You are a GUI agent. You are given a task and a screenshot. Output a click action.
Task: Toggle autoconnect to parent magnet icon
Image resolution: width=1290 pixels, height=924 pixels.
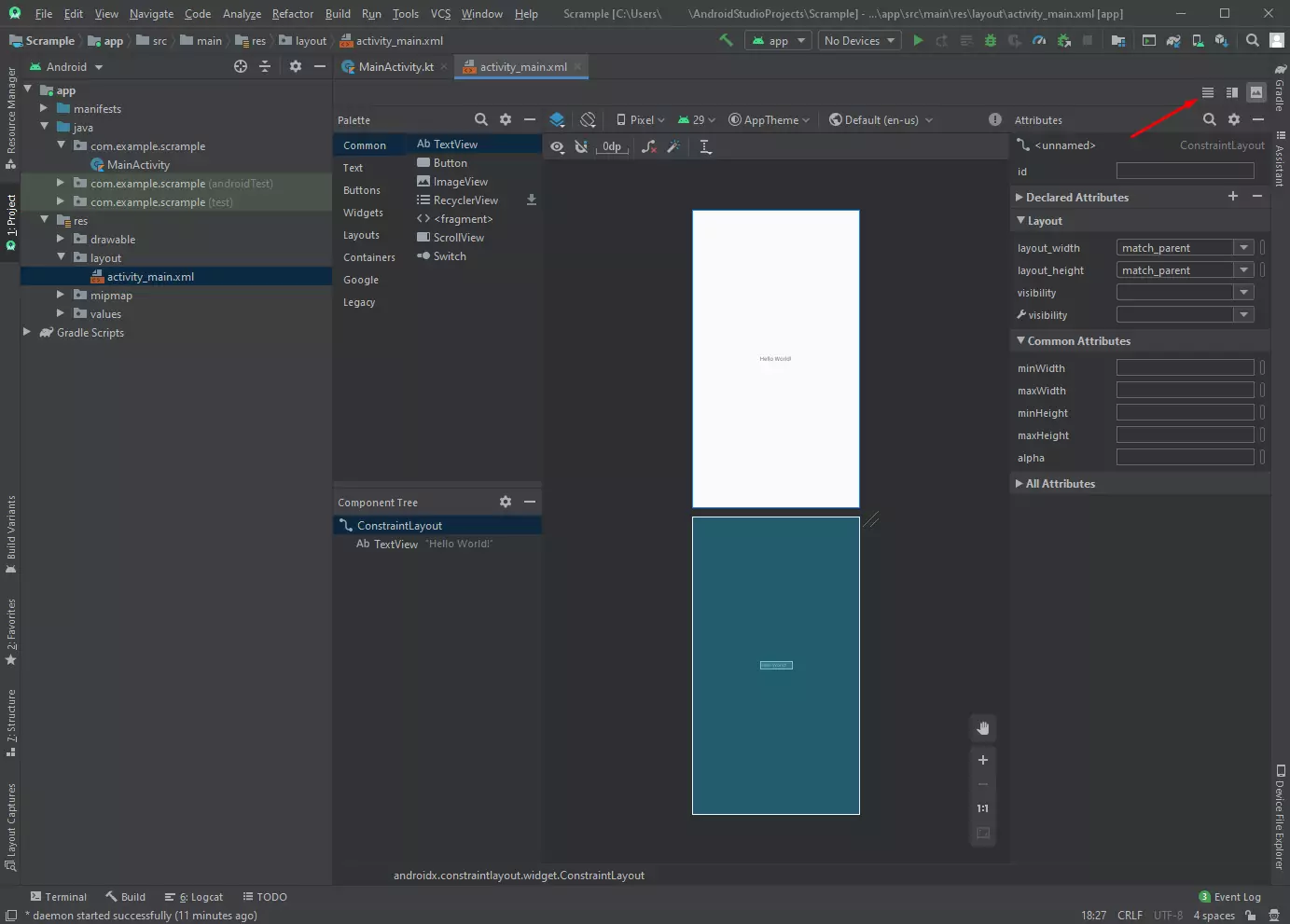coord(581,146)
